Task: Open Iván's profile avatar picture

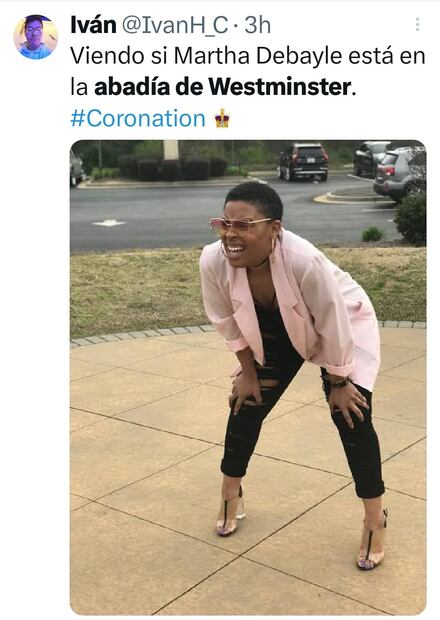Action: (36, 37)
